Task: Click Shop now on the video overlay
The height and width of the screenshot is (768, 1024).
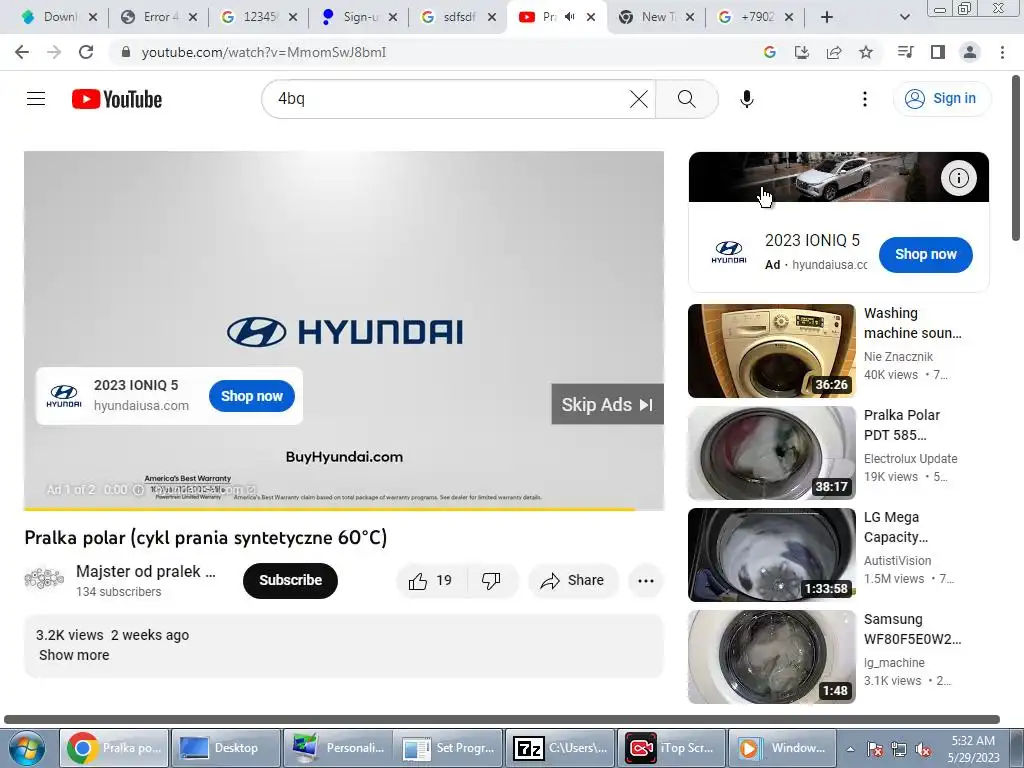Action: [251, 396]
